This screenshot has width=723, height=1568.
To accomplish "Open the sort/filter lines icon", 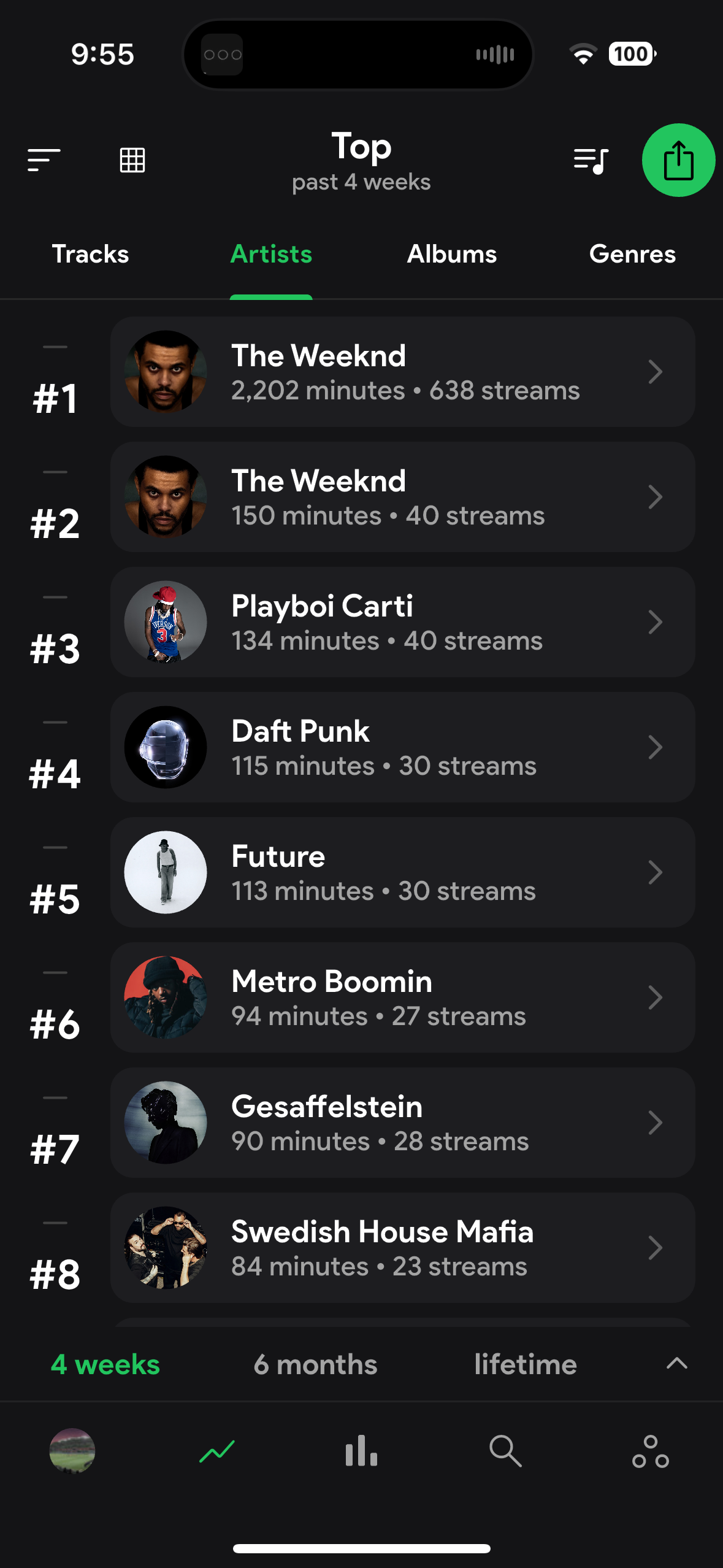I will (x=44, y=160).
